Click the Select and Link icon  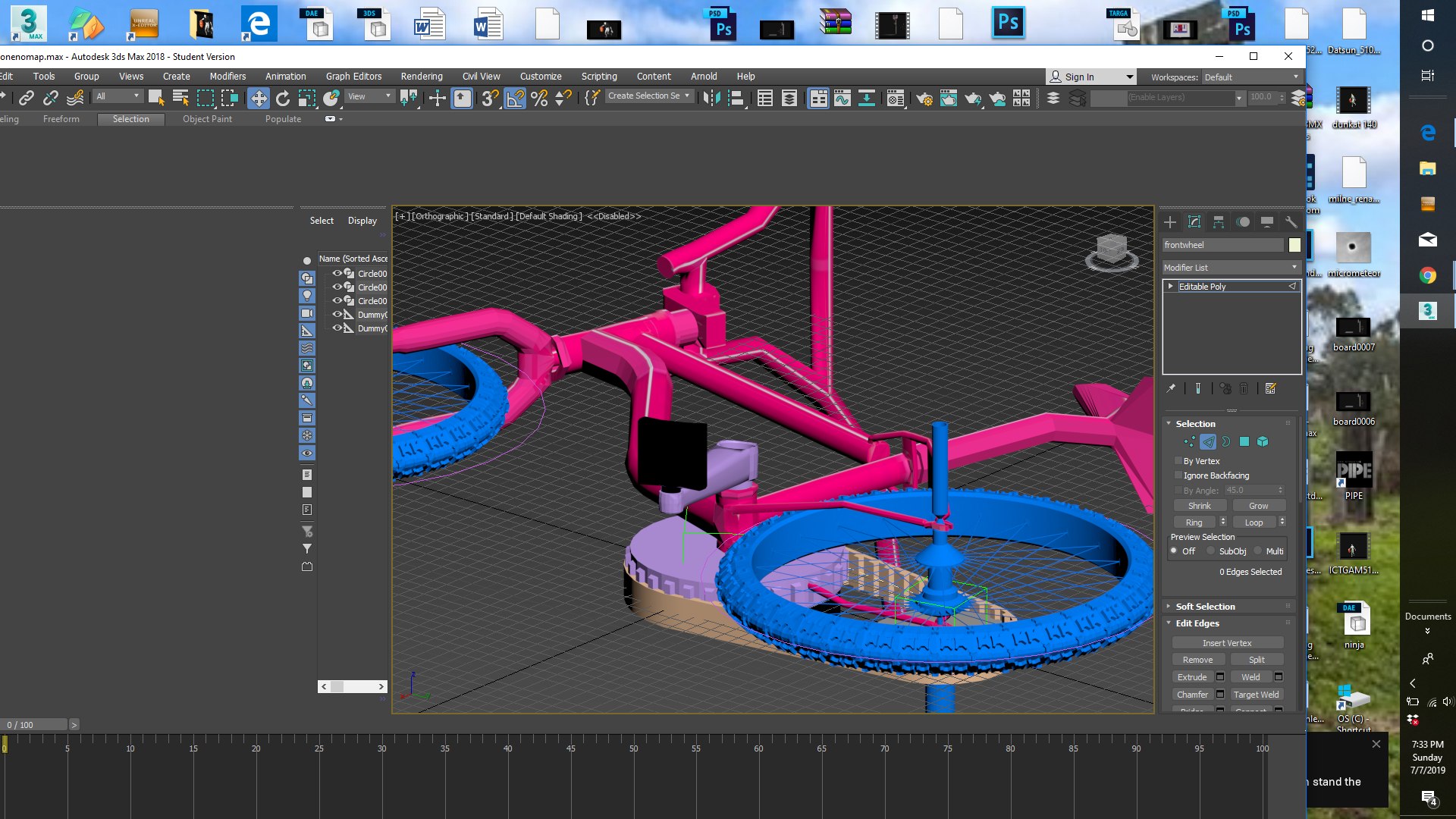tap(27, 98)
